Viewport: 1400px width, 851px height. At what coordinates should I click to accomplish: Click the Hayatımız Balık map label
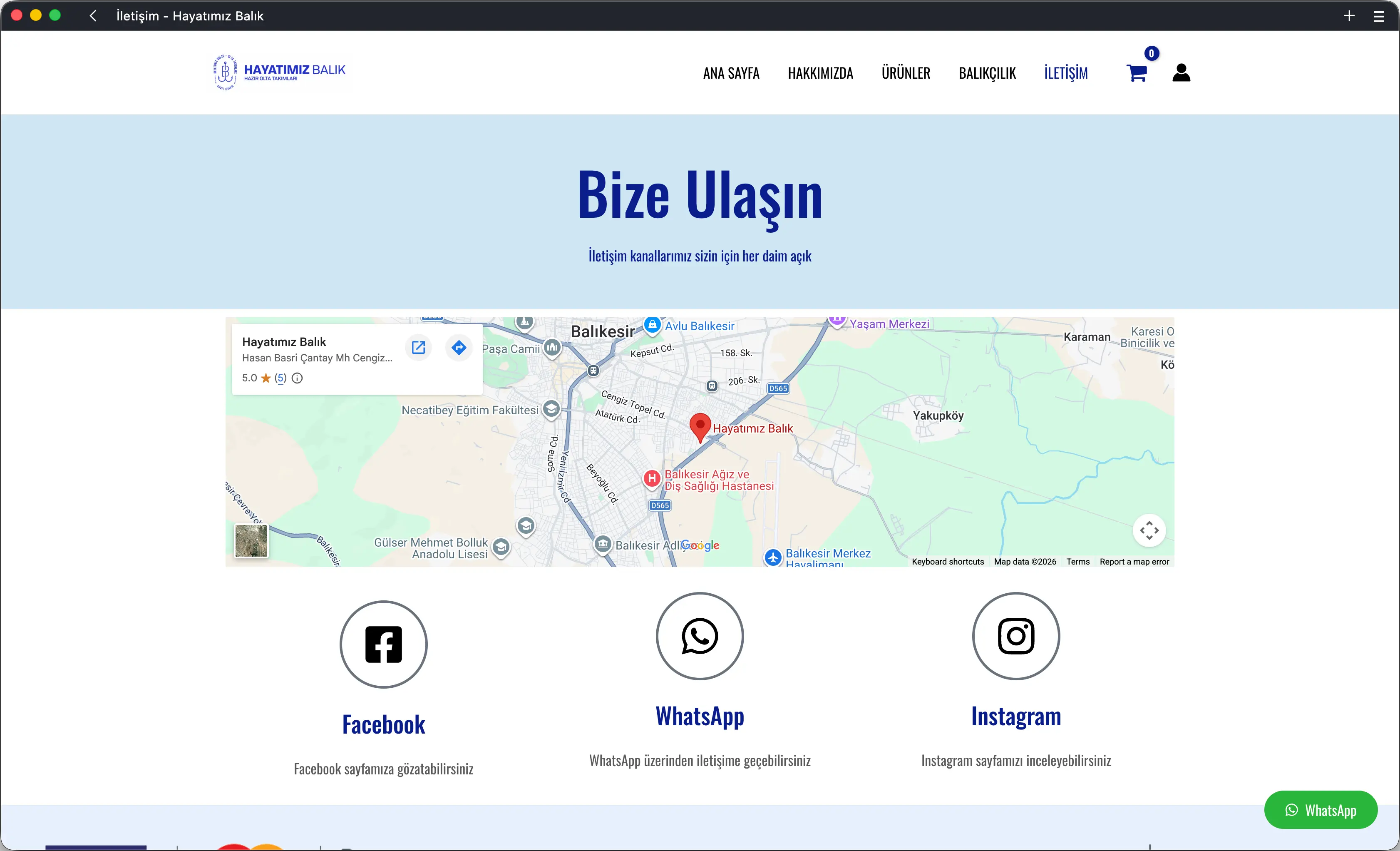[752, 428]
